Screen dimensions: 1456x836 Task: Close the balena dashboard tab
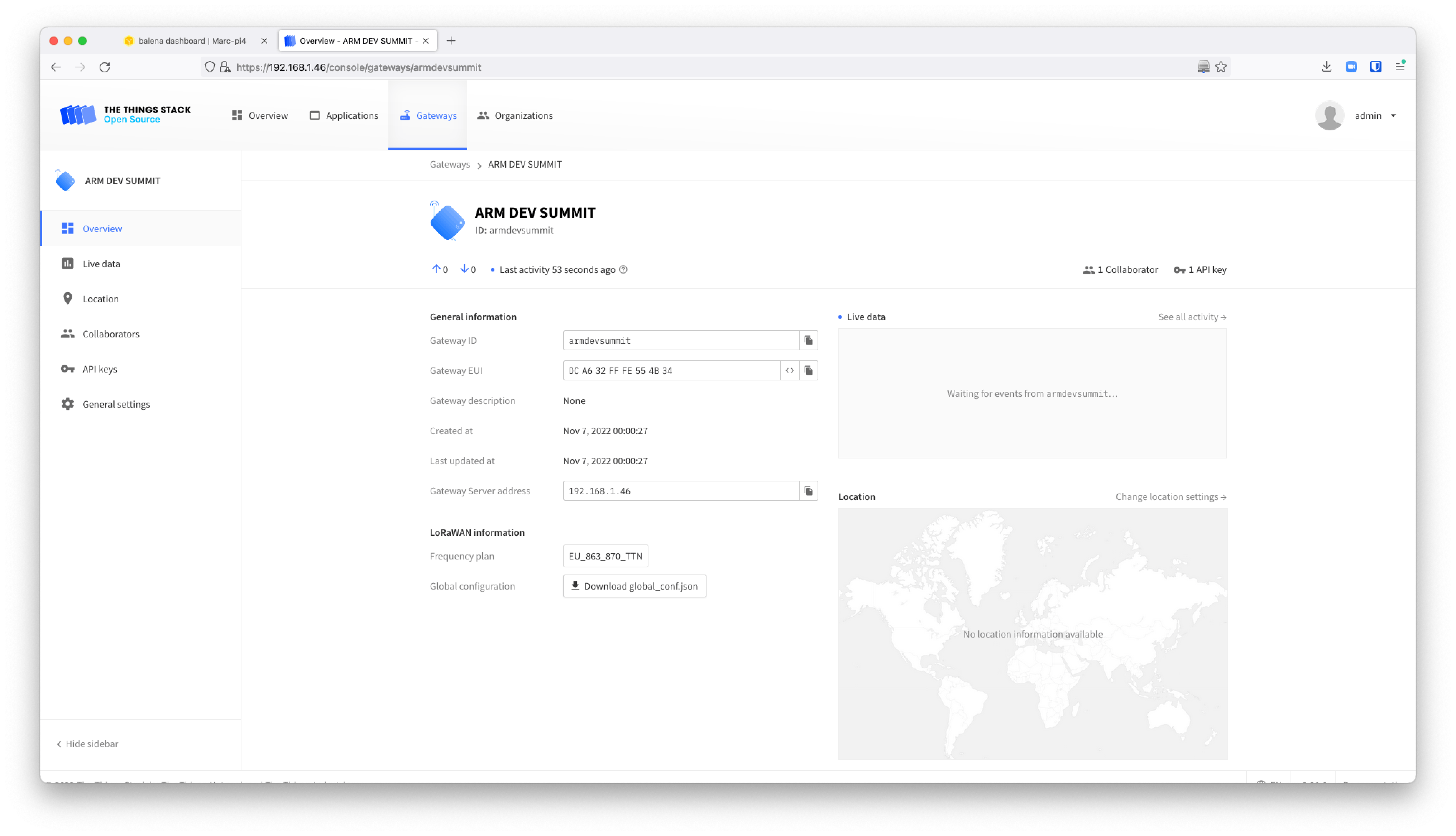[264, 41]
